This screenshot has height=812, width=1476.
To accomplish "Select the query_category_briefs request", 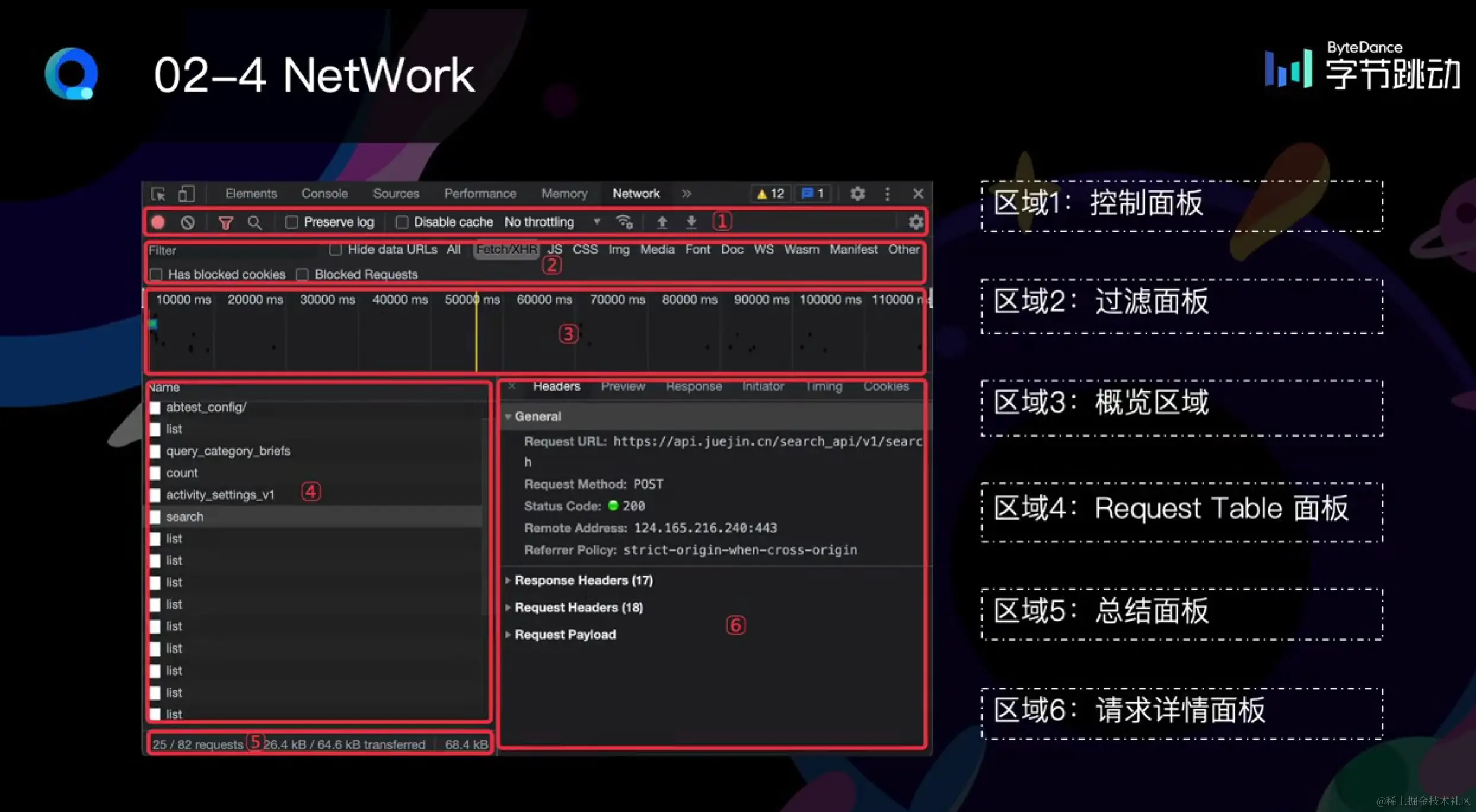I will [x=228, y=451].
